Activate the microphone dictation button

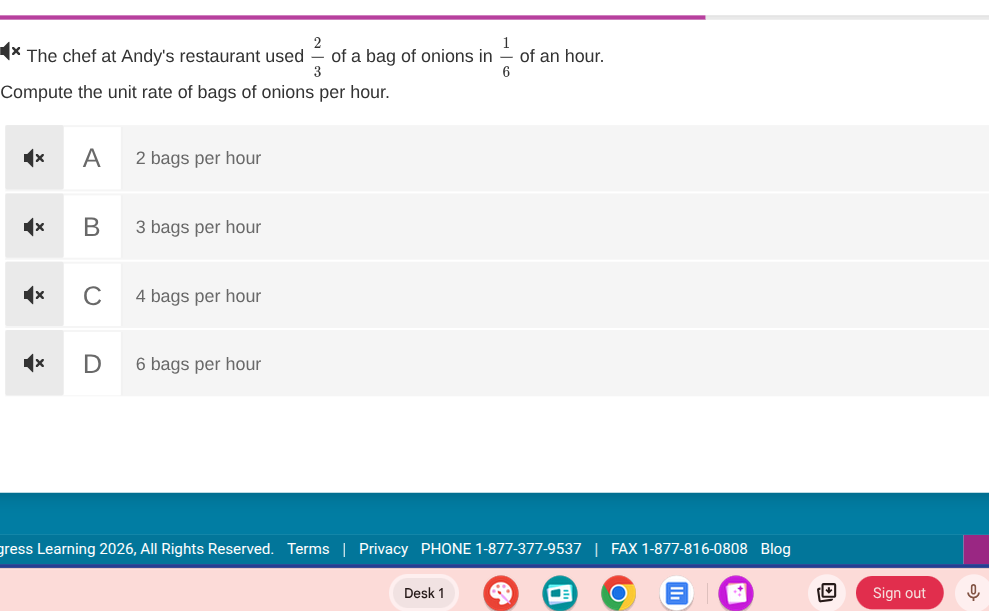972,593
